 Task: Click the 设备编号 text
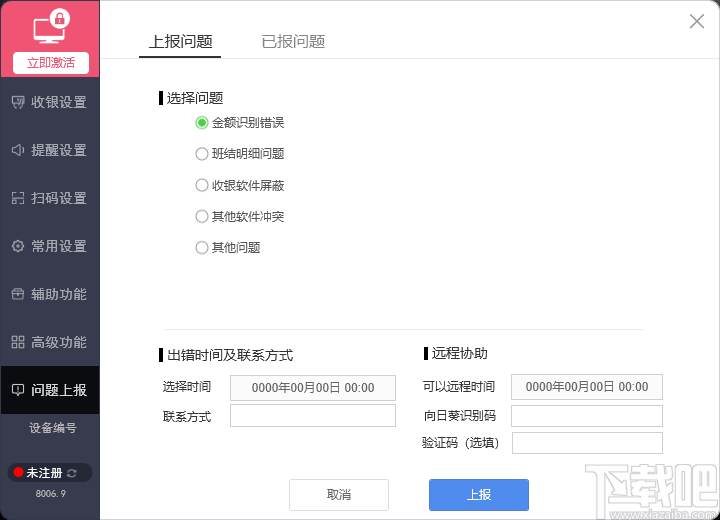[53, 428]
